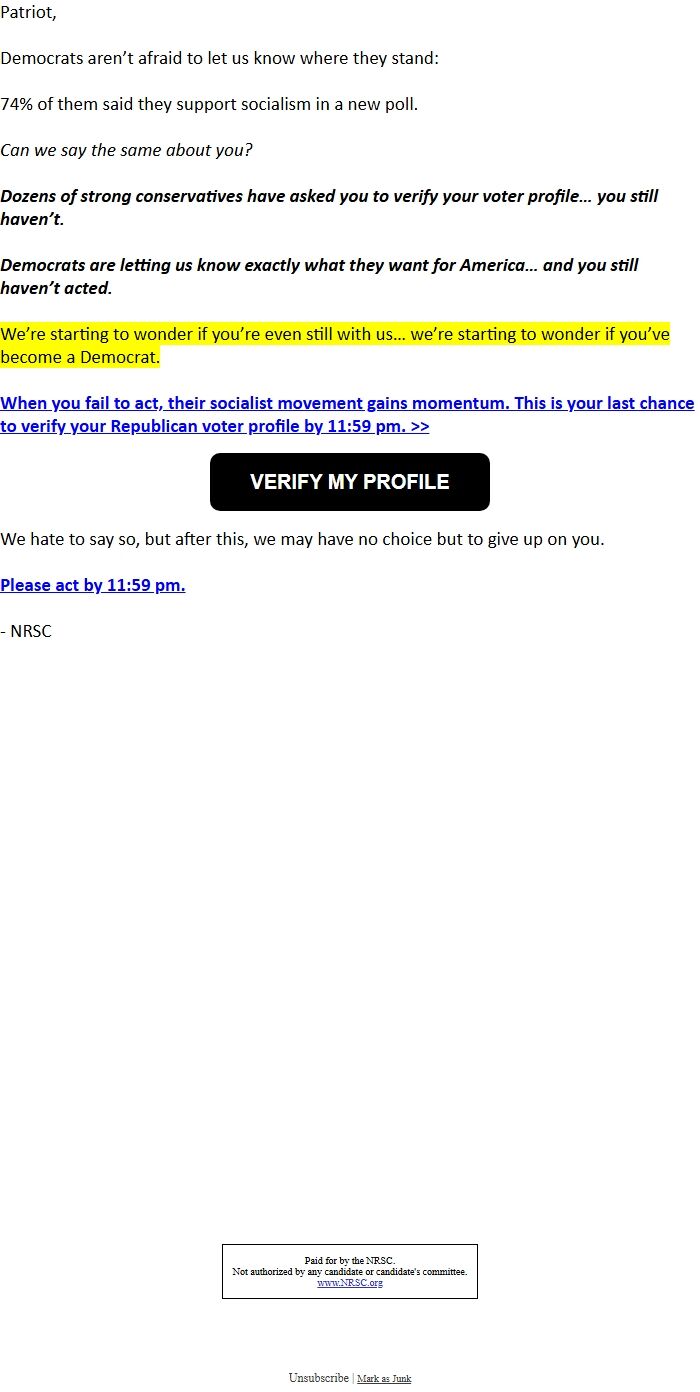Click the yellow highlighted 'become a Democrat' sentence
Viewport: 700px width, 1392px height.
point(335,346)
